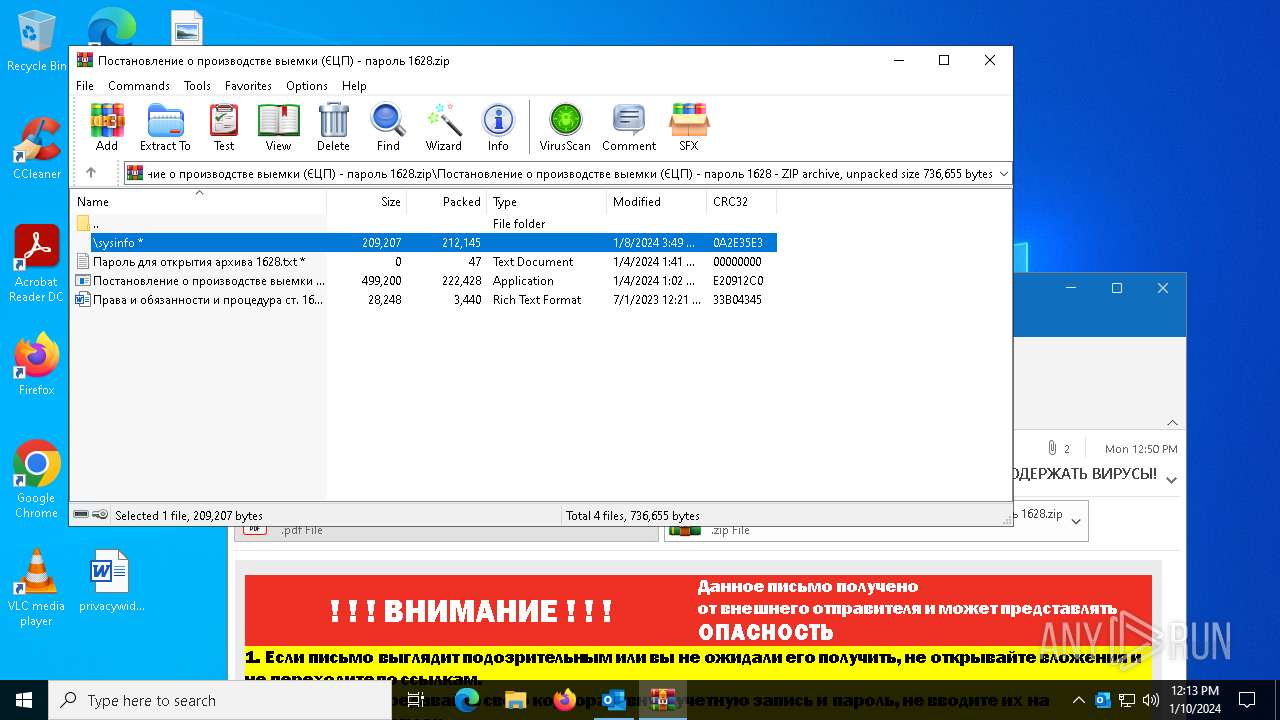Open the File menu
This screenshot has height=720, width=1280.
(85, 86)
